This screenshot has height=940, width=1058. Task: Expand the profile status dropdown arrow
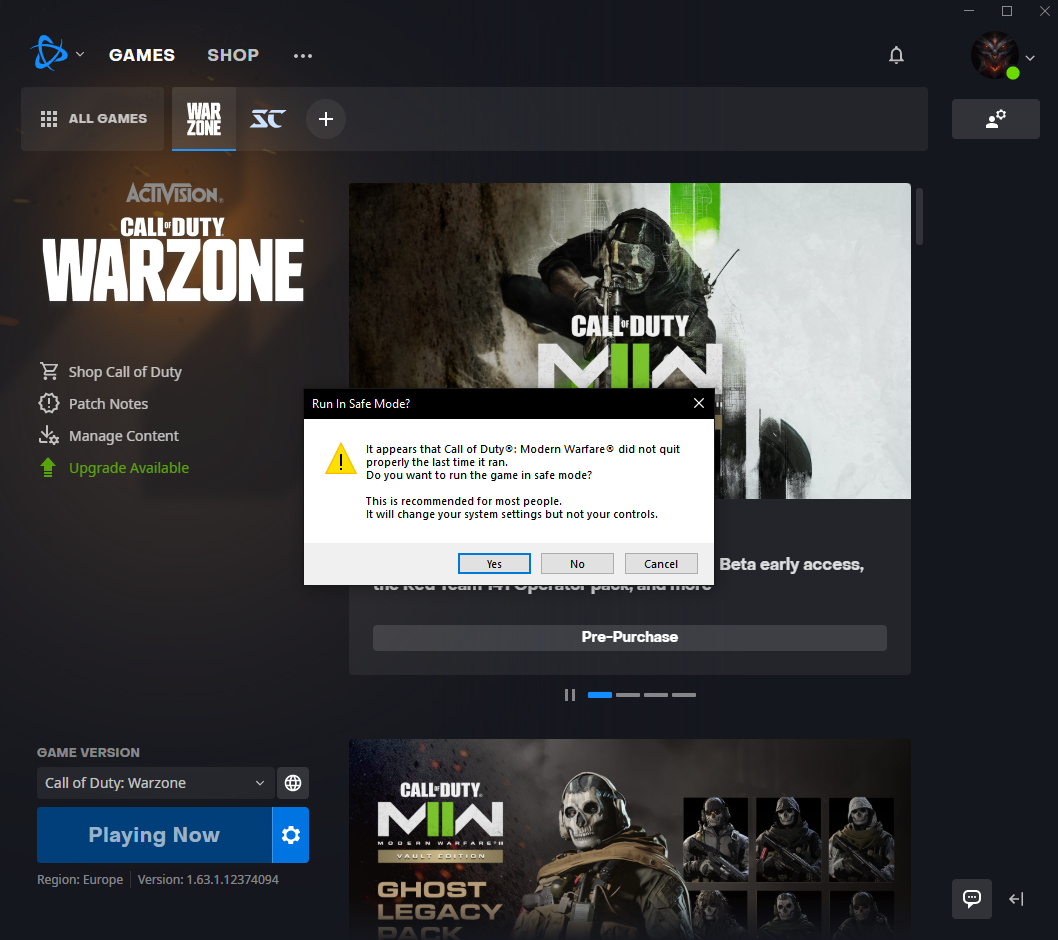[x=1030, y=58]
